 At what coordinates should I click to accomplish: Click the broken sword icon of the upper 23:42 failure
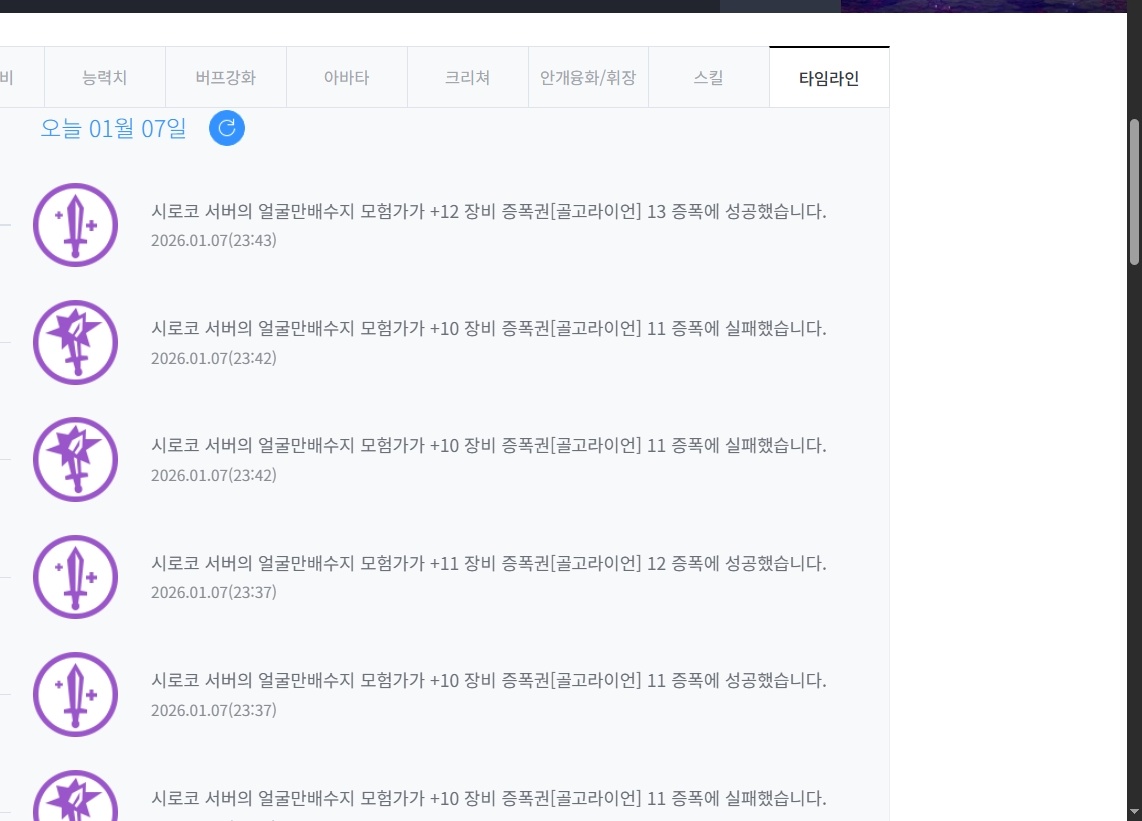[x=76, y=342]
